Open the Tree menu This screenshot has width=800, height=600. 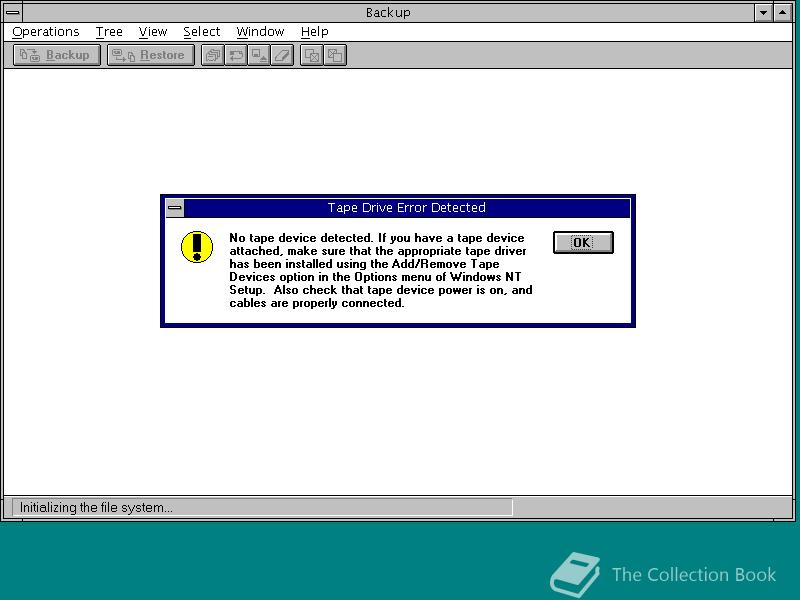click(109, 32)
